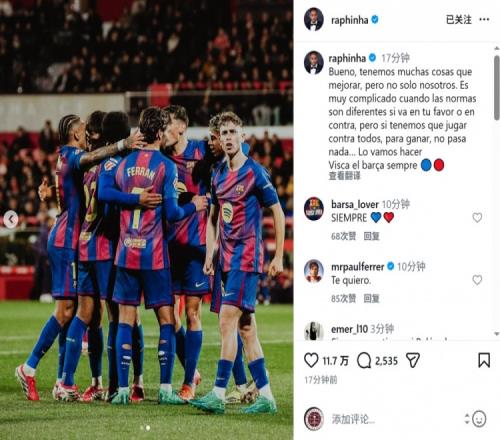Reply to mrpaulferrer's comment via 回复
The height and width of the screenshot is (440, 500).
[x=371, y=298]
